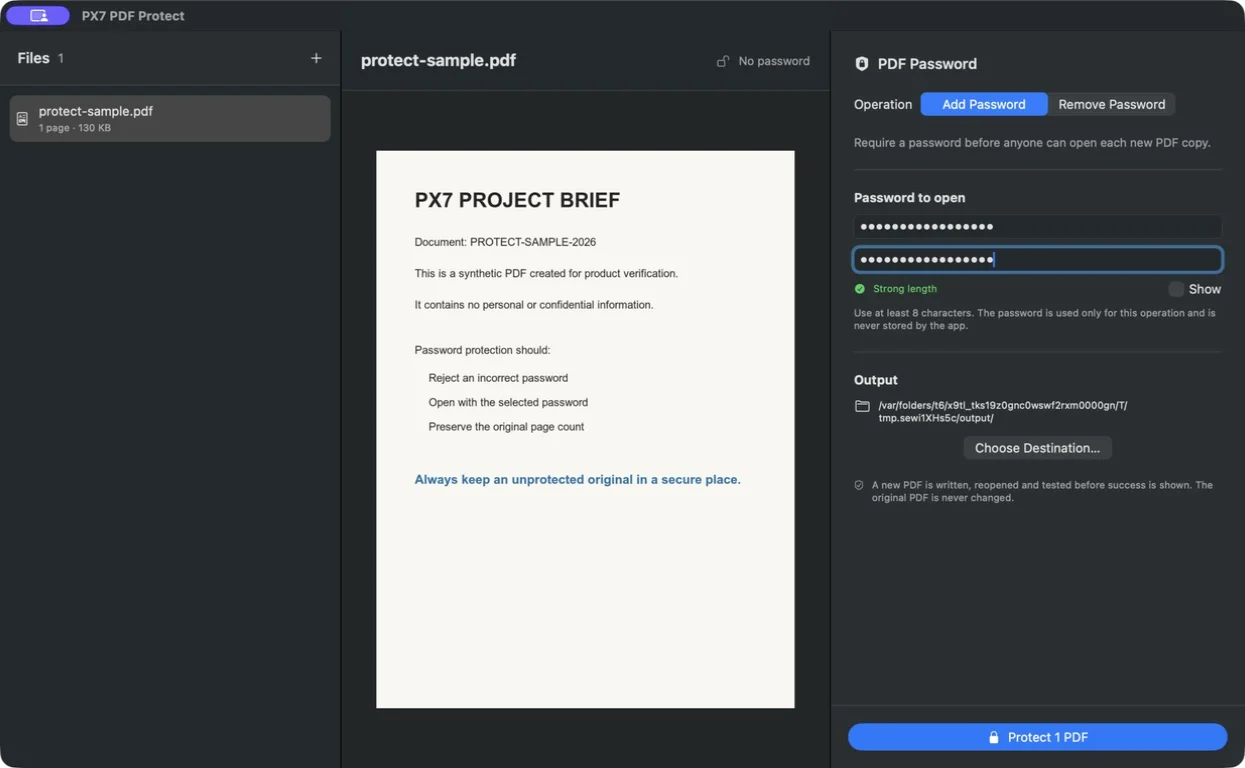Click the green Strong length check icon
Viewport: 1245px width, 768px height.
[x=859, y=289]
